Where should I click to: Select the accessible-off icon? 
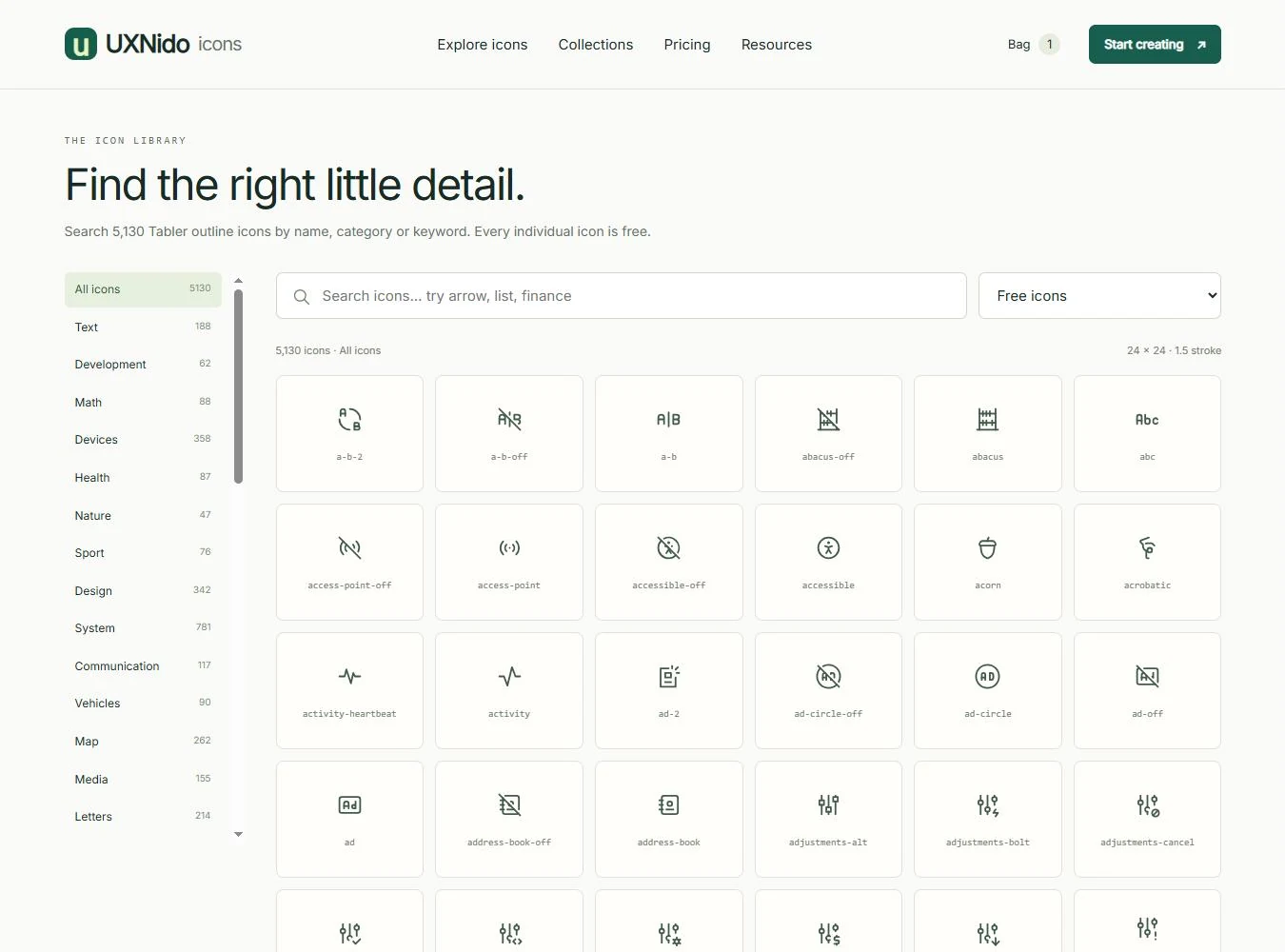pyautogui.click(x=669, y=562)
